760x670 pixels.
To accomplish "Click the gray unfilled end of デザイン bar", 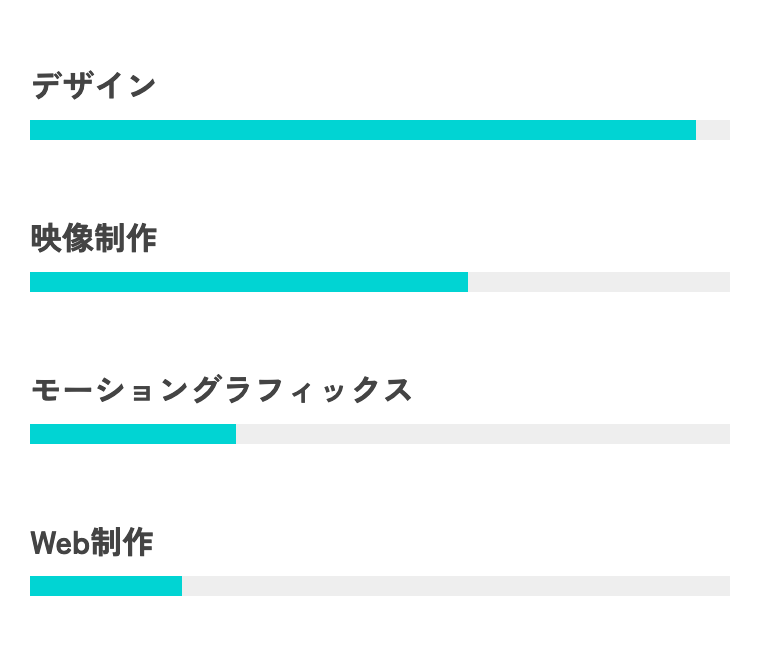I will pos(713,130).
